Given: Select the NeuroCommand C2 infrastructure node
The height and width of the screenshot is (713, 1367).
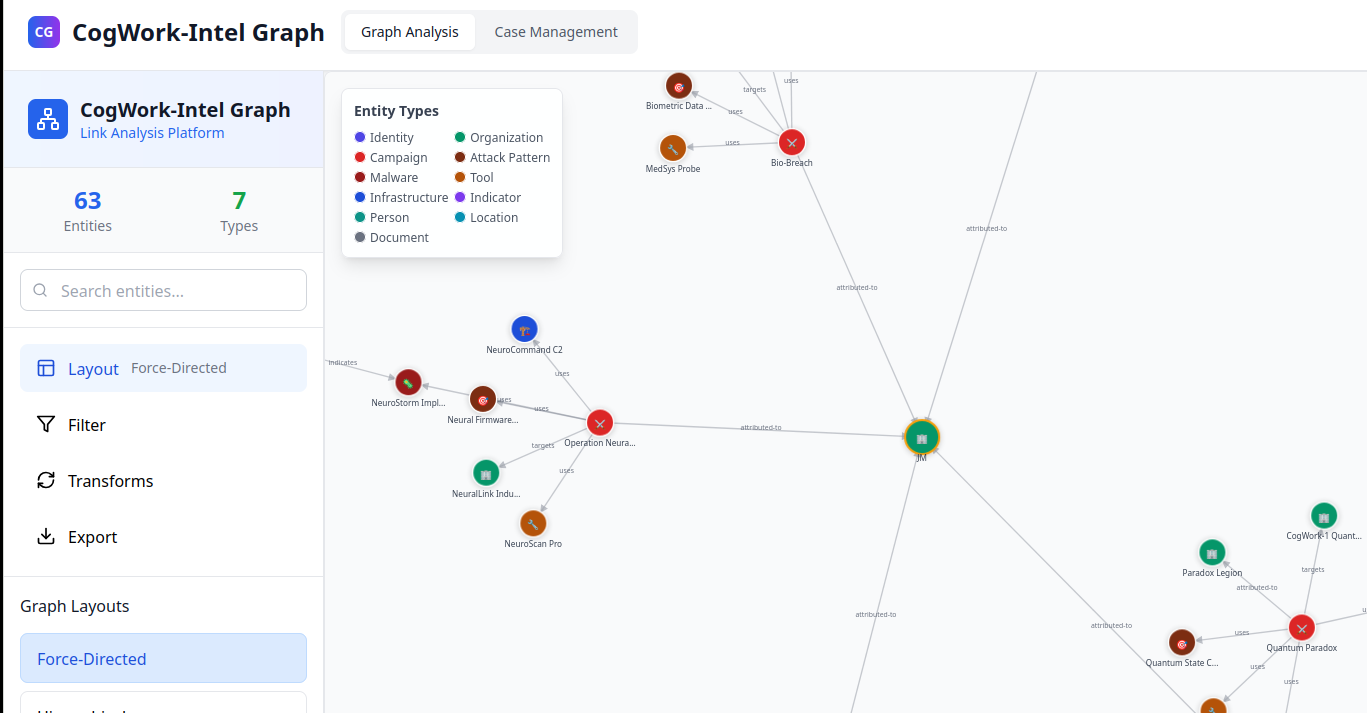Looking at the screenshot, I should (524, 329).
